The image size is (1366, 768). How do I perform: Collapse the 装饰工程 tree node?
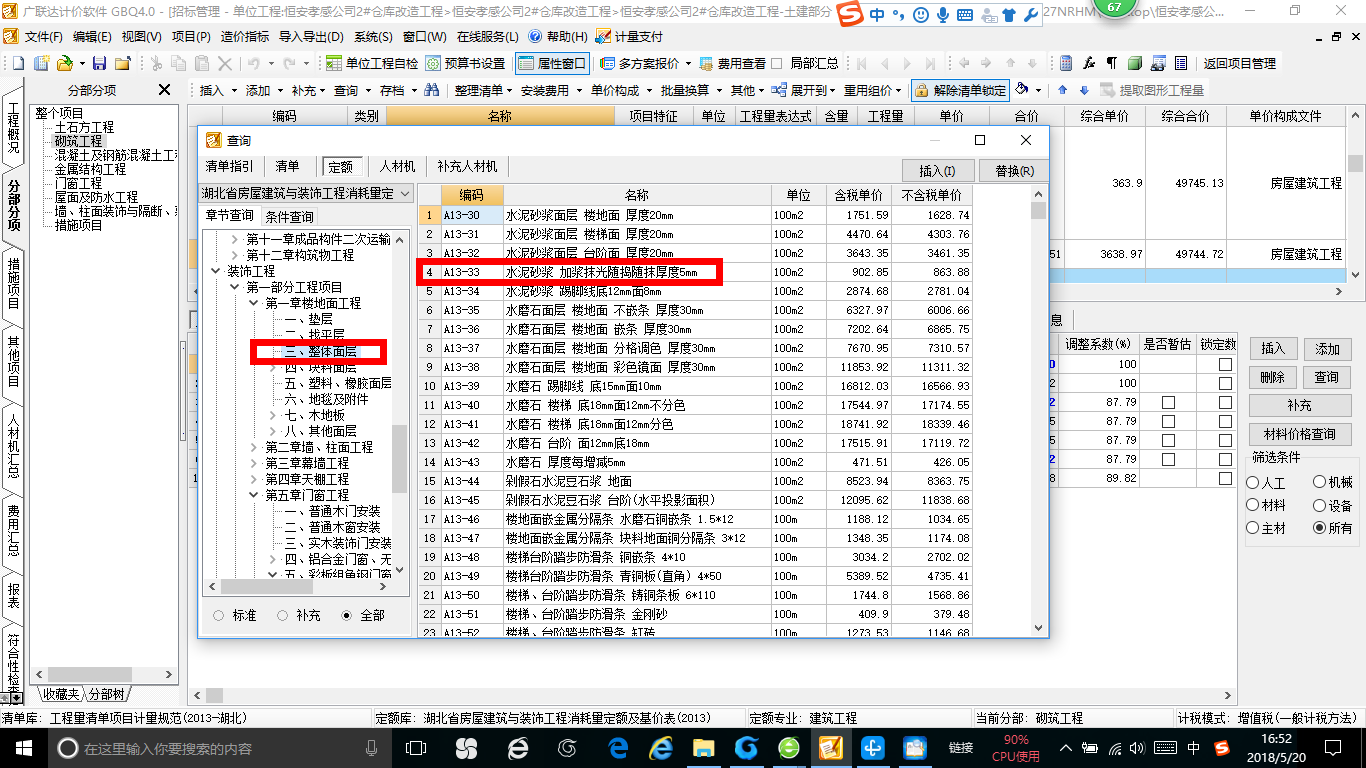coord(216,271)
